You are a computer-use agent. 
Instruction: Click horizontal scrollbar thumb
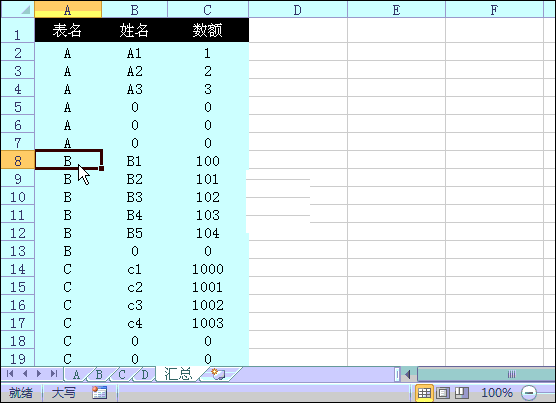[486, 374]
